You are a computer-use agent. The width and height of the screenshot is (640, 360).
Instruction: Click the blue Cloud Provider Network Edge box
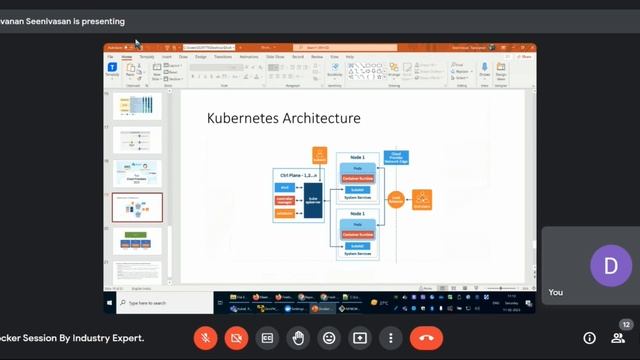(396, 158)
